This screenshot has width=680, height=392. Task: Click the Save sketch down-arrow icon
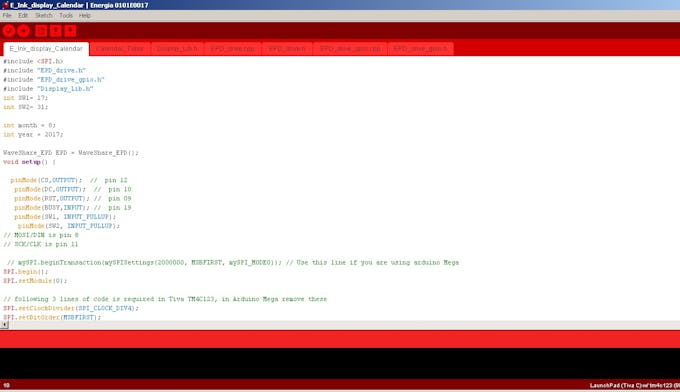point(70,31)
